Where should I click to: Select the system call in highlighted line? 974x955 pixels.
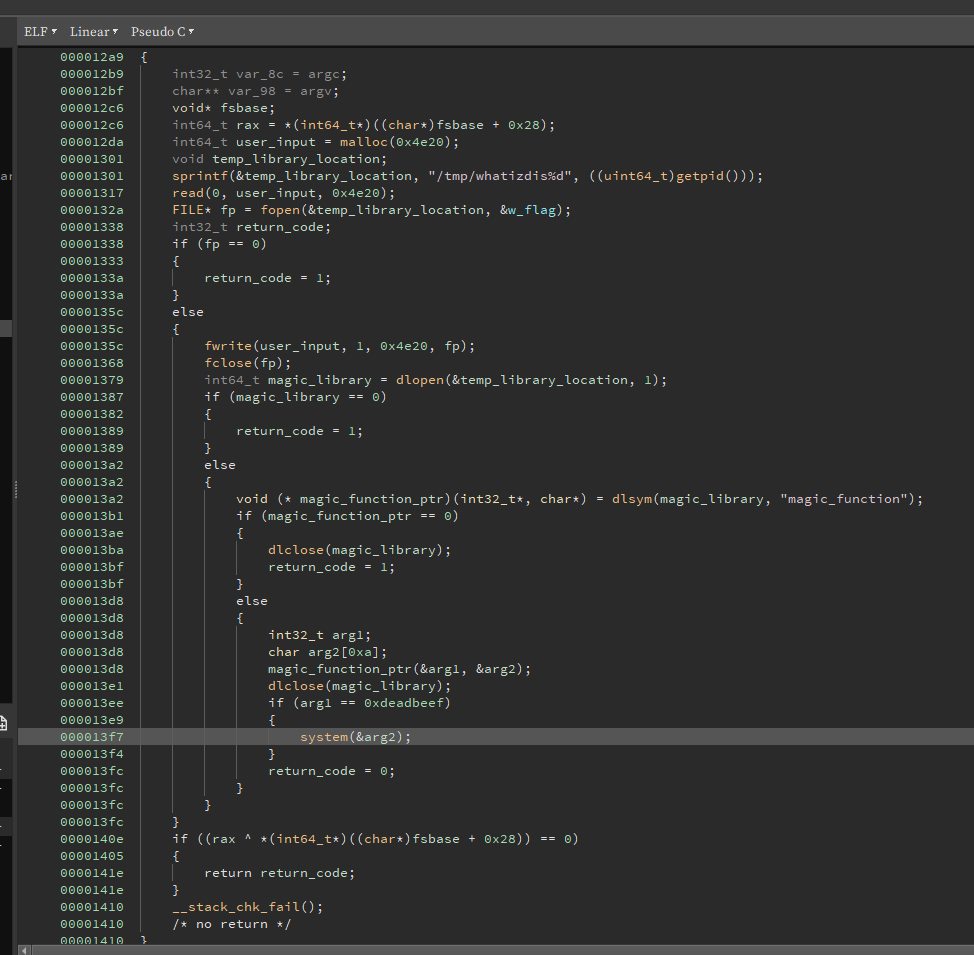(326, 737)
